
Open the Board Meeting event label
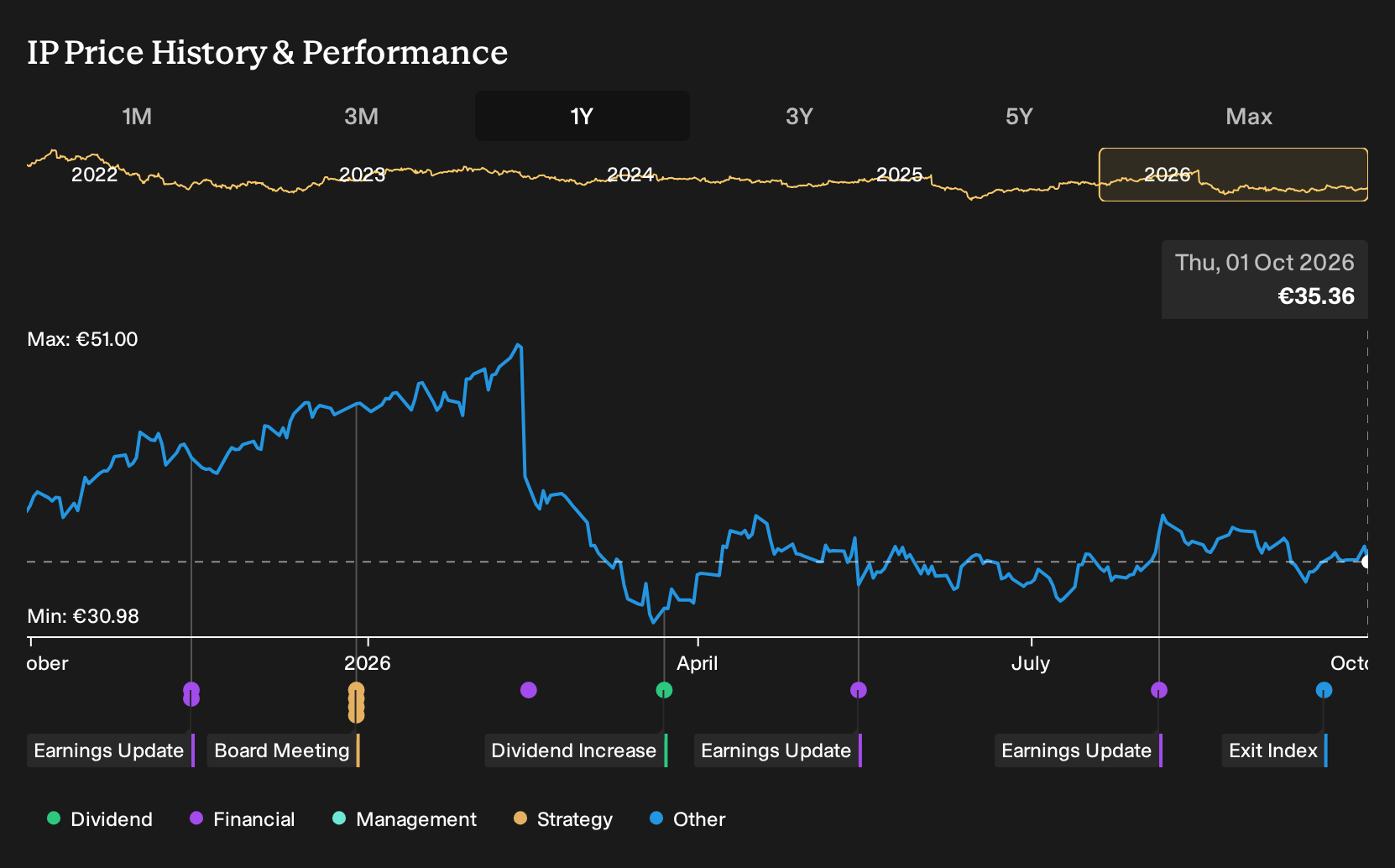coord(284,750)
